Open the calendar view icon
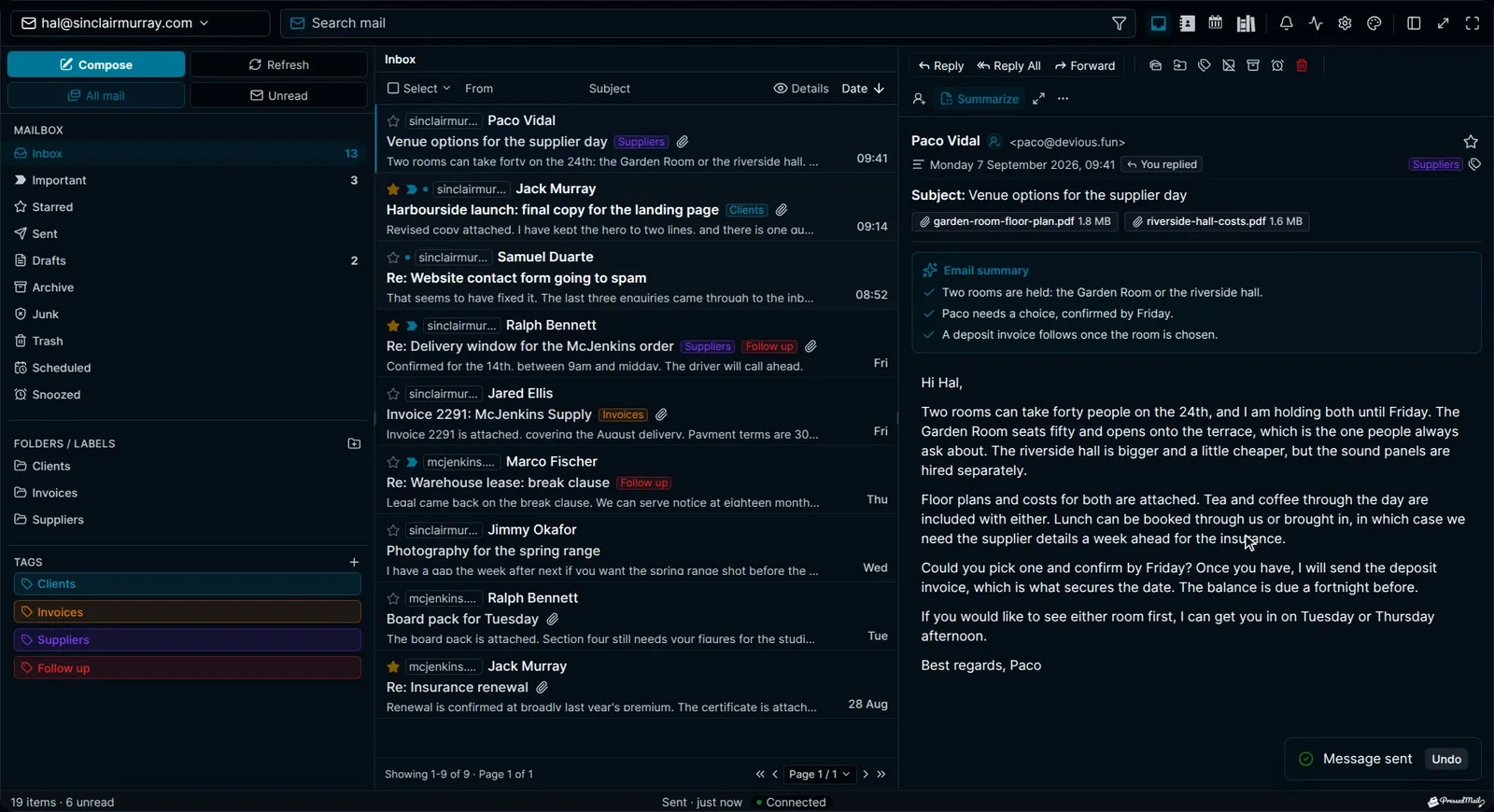The width and height of the screenshot is (1494, 812). point(1215,23)
